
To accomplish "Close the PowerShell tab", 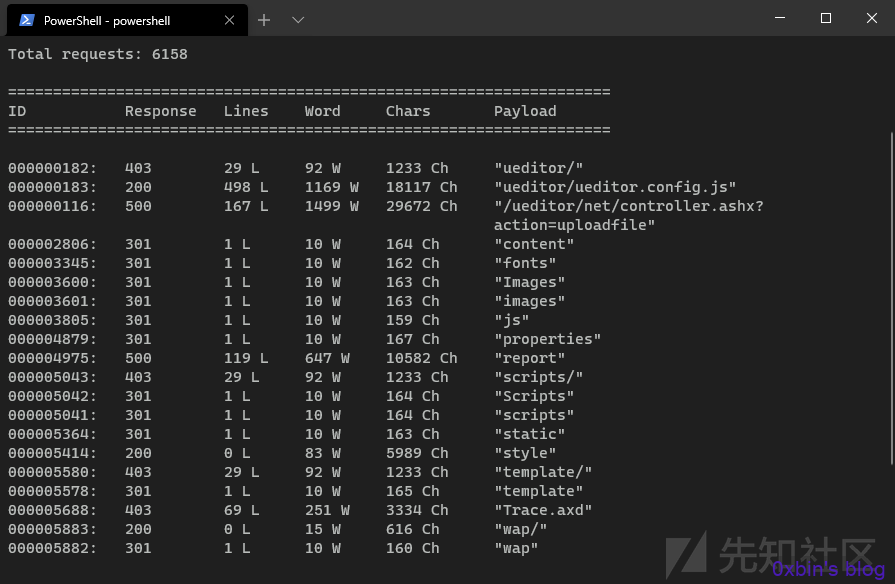I will pos(229,21).
